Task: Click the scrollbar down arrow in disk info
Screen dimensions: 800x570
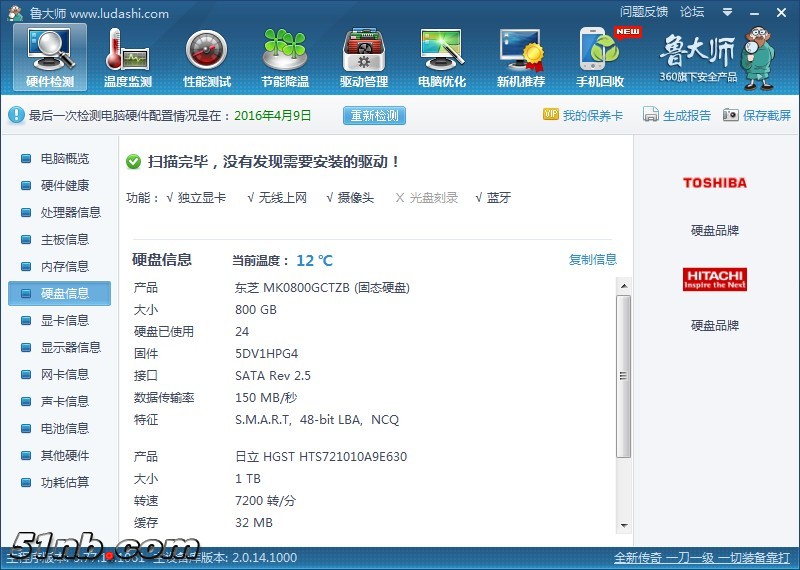Action: pos(624,525)
